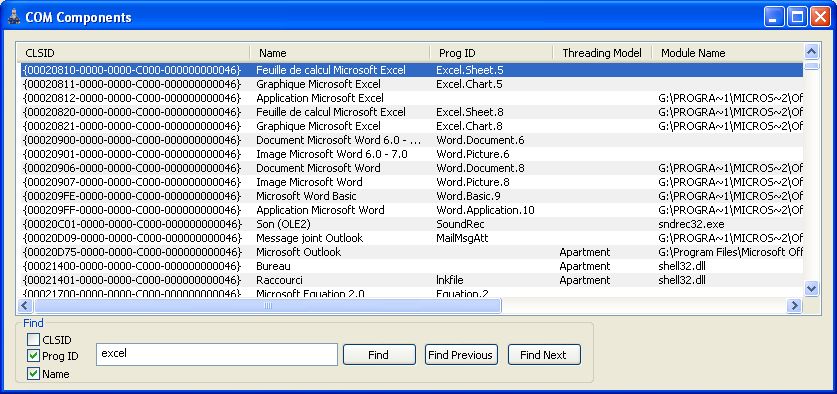Select the Excel.Chart.5 row
This screenshot has height=394, width=837.
(412, 84)
